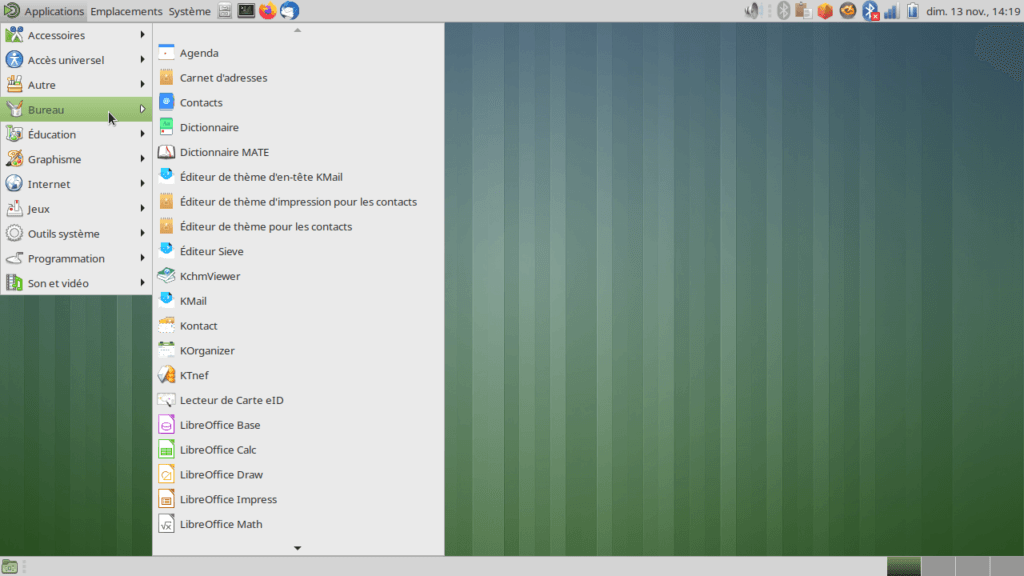
Task: Open Éditeur de thème pour les contacts
Action: click(x=298, y=227)
